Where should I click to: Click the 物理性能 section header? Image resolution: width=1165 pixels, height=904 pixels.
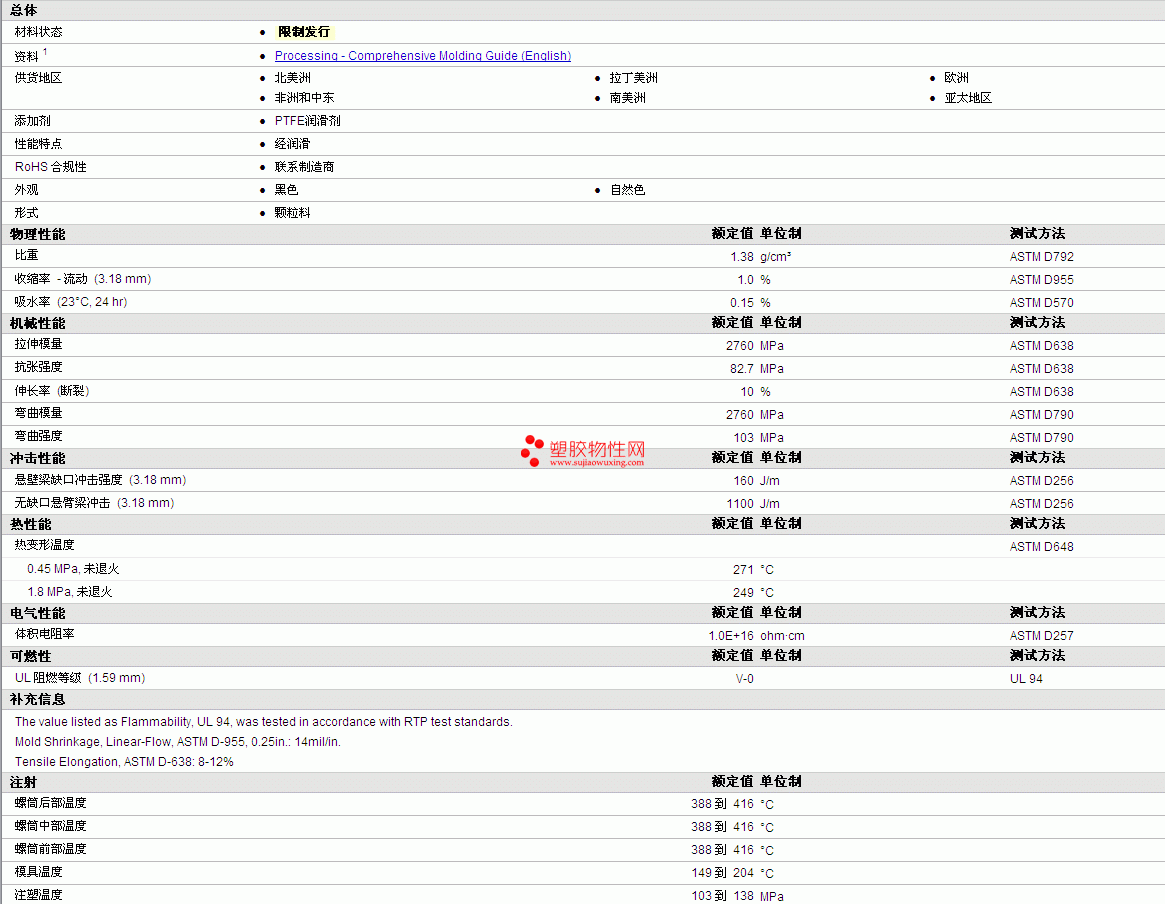click(x=38, y=234)
